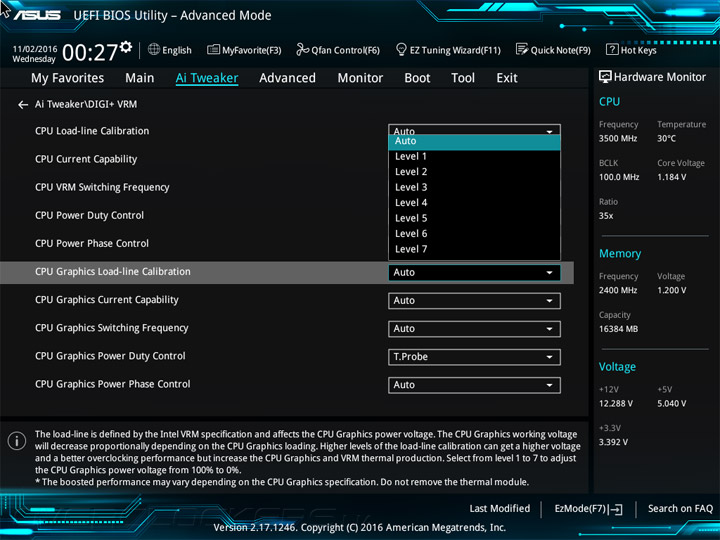
Task: Select Level 1 from the dropdown list
Action: click(474, 157)
